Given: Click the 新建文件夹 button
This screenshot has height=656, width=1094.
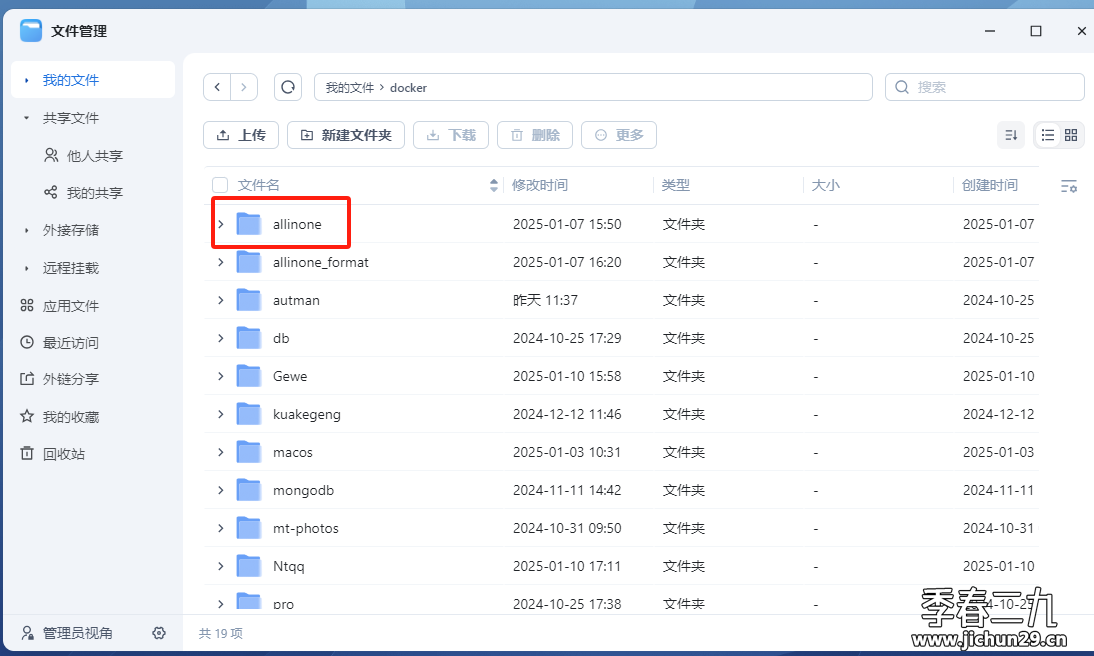Looking at the screenshot, I should tap(346, 135).
